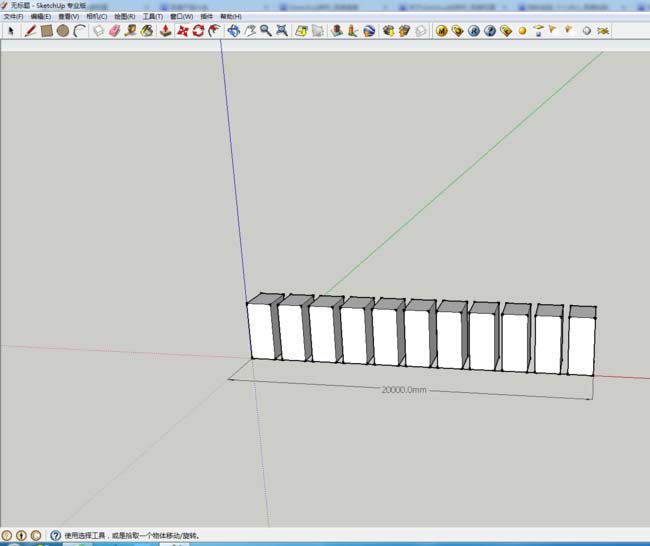Image resolution: width=650 pixels, height=546 pixels.
Task: Open the 文件(F) menu
Action: pyautogui.click(x=13, y=16)
